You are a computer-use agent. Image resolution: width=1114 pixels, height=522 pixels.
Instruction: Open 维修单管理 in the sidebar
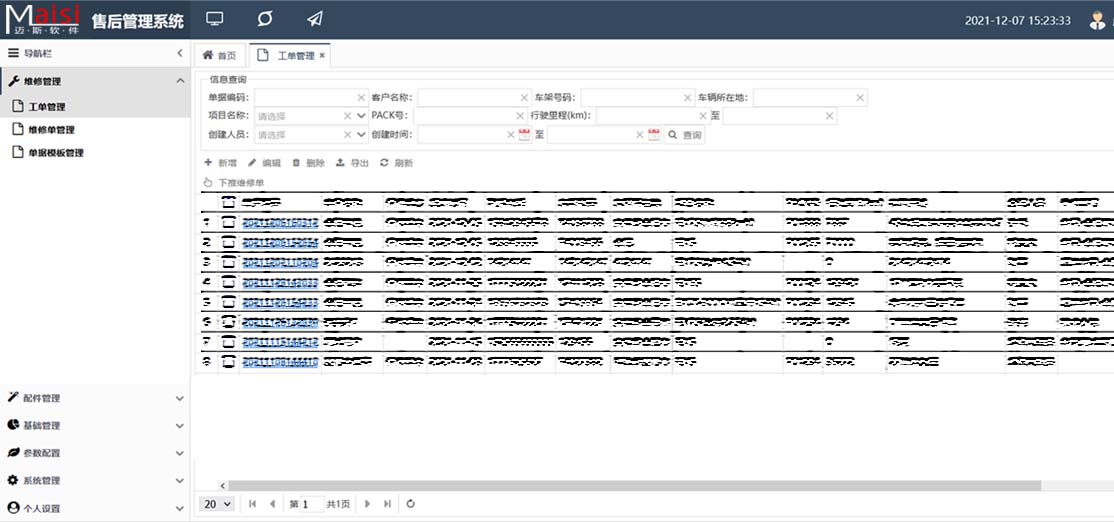(x=51, y=130)
